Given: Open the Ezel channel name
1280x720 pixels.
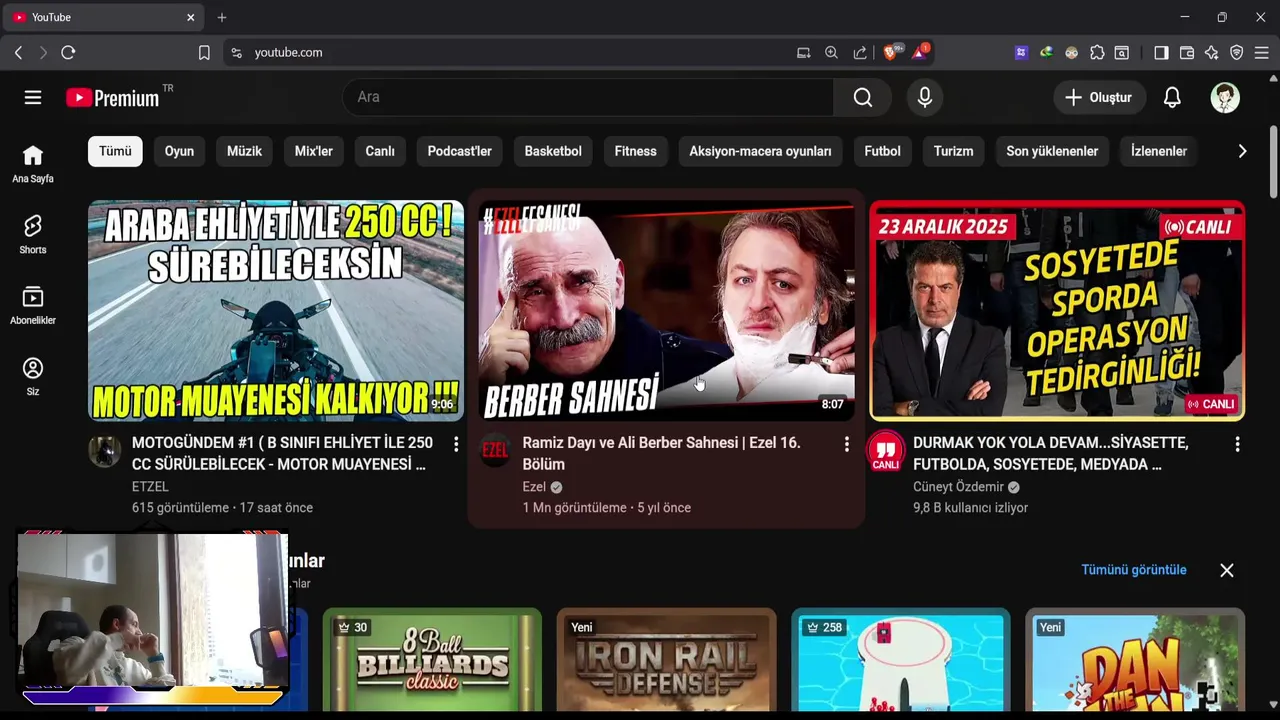Looking at the screenshot, I should 534,487.
